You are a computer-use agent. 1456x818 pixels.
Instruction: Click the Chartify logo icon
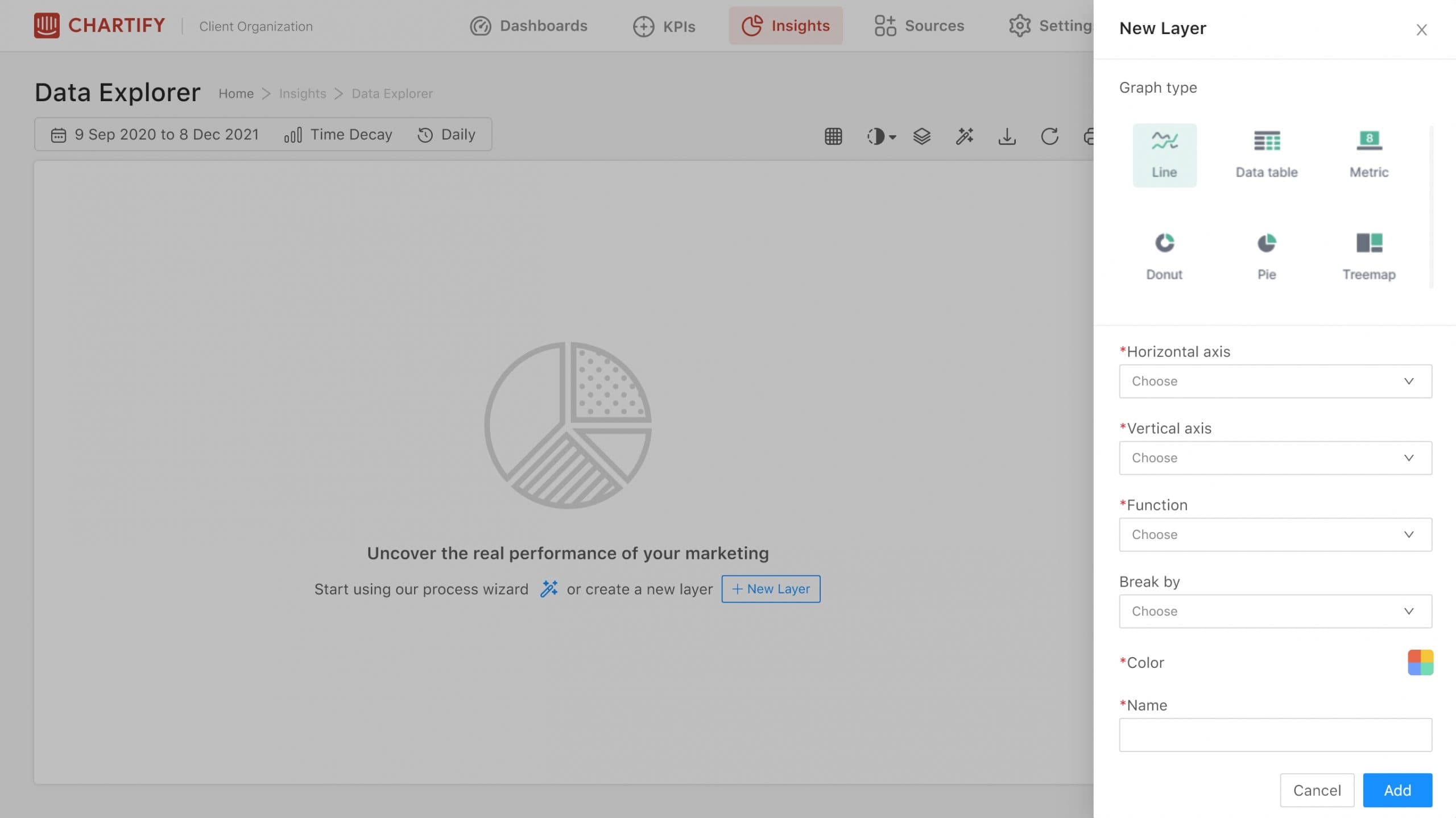point(46,26)
